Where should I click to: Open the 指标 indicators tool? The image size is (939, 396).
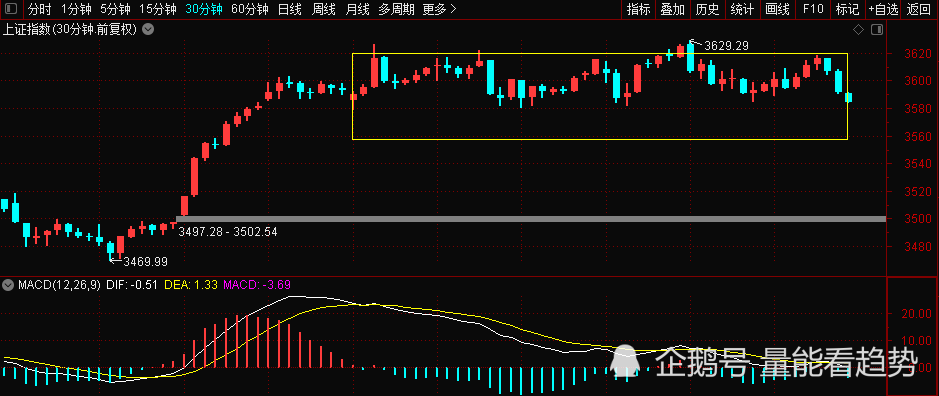point(638,9)
